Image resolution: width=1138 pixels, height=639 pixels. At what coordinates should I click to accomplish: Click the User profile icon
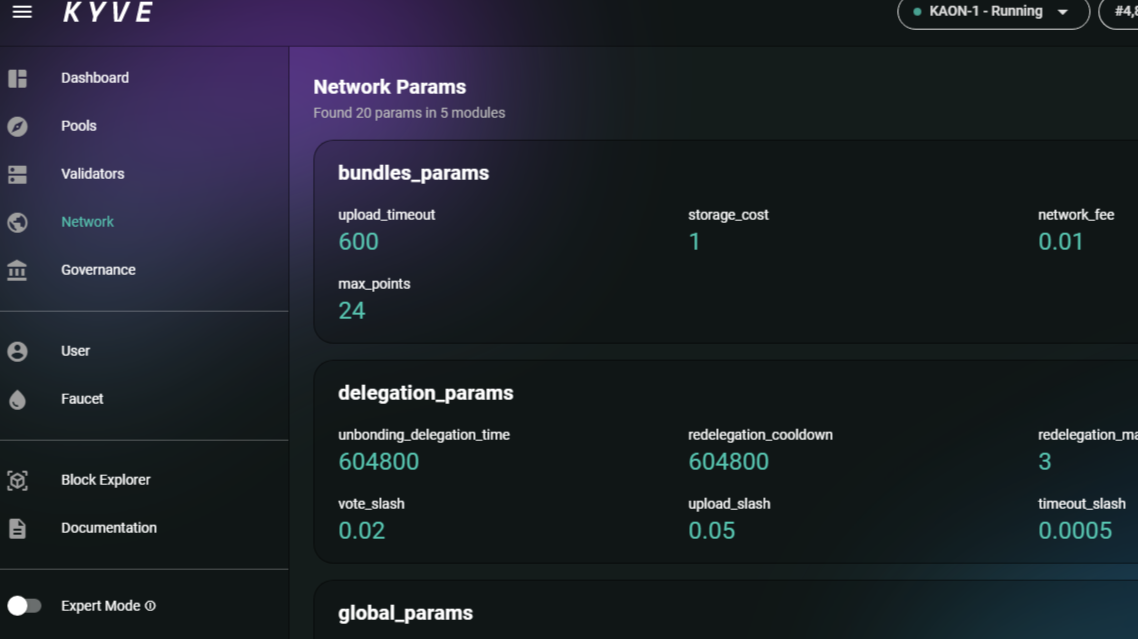pyautogui.click(x=20, y=350)
